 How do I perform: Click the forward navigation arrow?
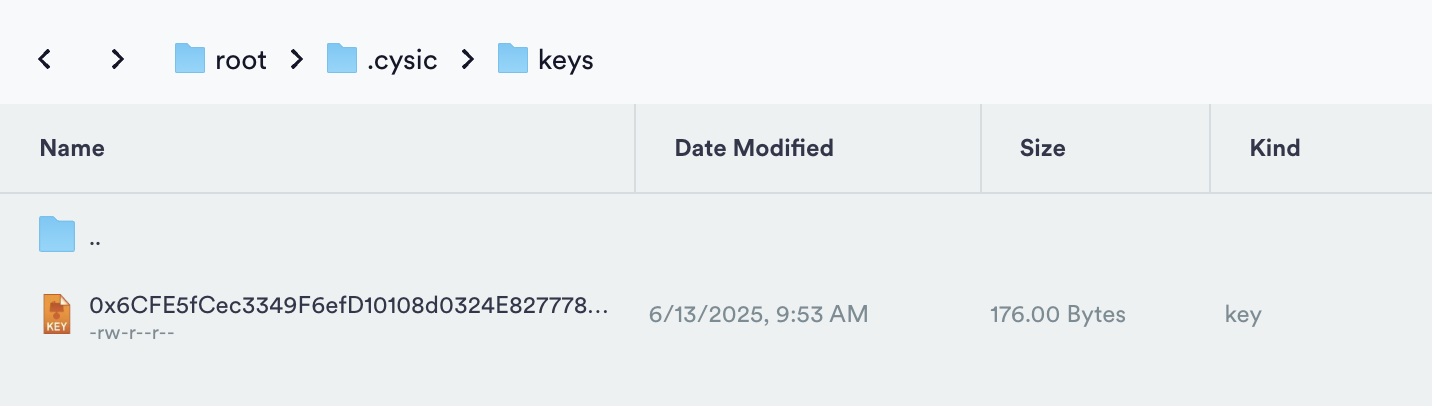tap(118, 60)
